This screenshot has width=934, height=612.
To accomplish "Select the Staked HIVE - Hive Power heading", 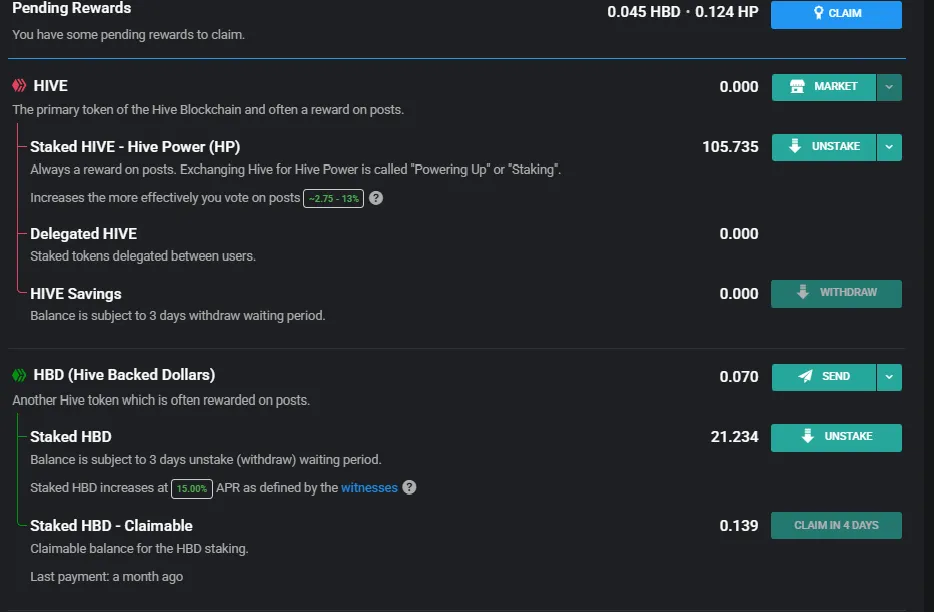I will click(x=135, y=146).
